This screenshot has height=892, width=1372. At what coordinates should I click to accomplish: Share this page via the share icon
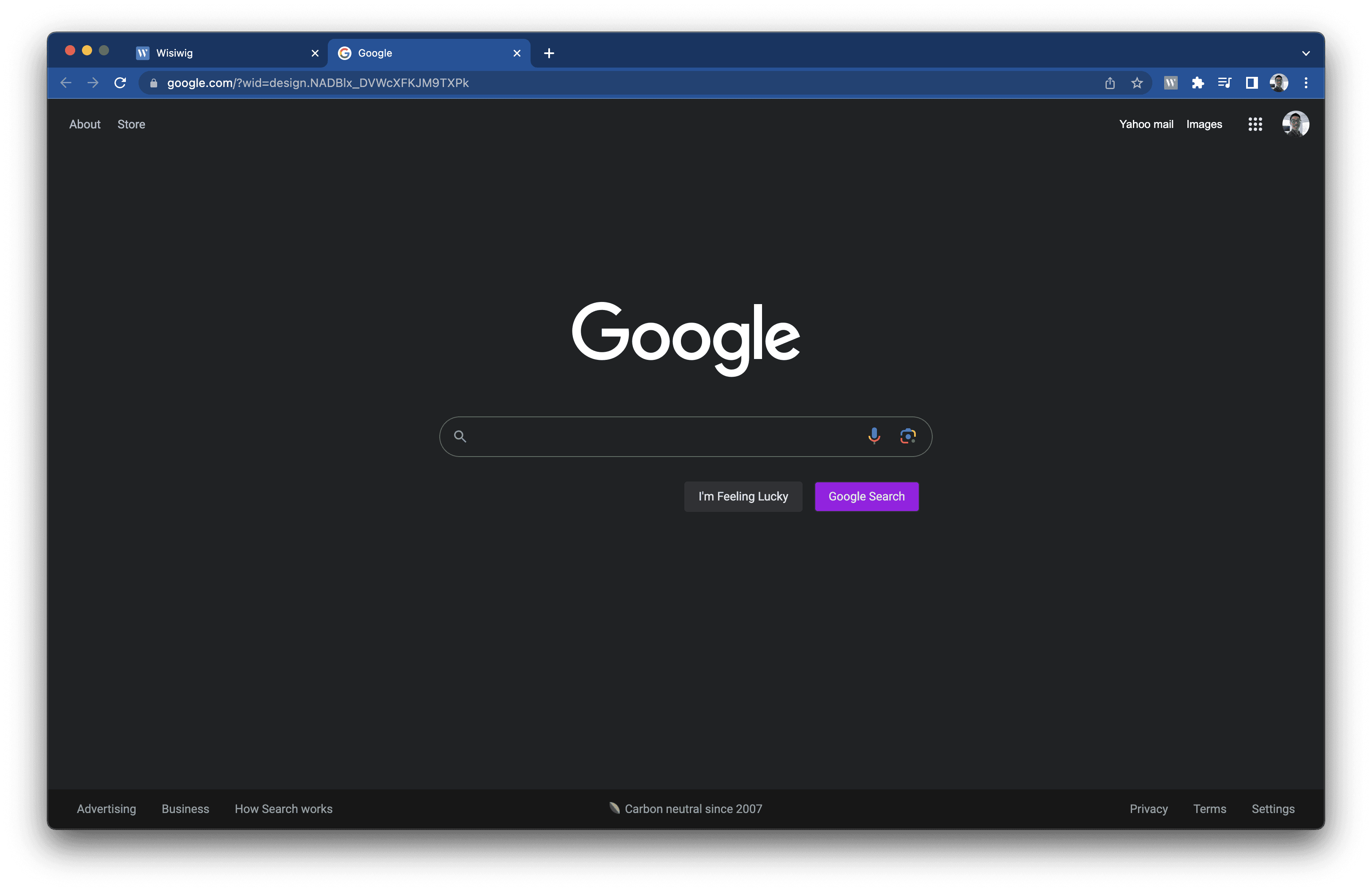pos(1110,83)
